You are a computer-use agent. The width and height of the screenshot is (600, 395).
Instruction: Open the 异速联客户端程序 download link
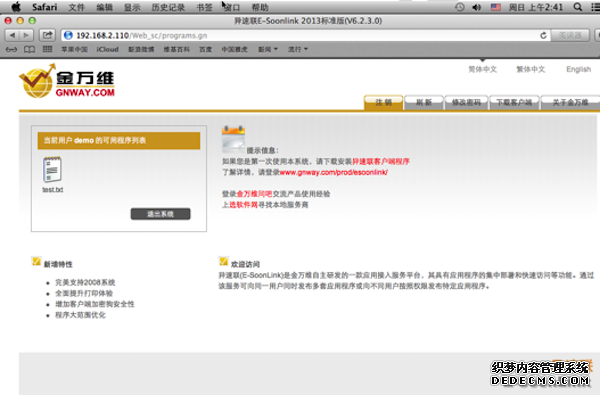click(381, 162)
